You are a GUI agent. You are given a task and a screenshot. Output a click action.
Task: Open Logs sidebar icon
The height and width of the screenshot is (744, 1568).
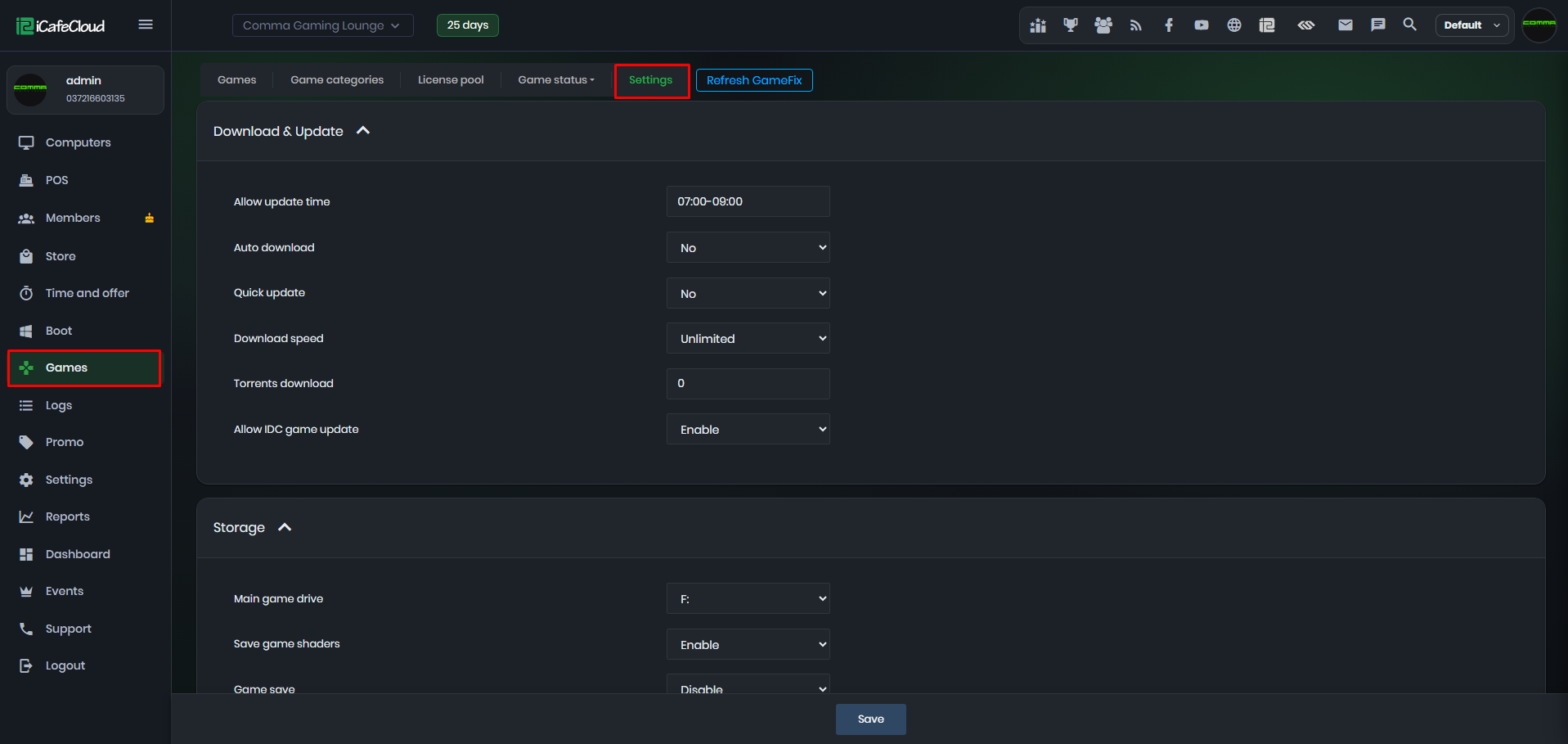point(26,405)
